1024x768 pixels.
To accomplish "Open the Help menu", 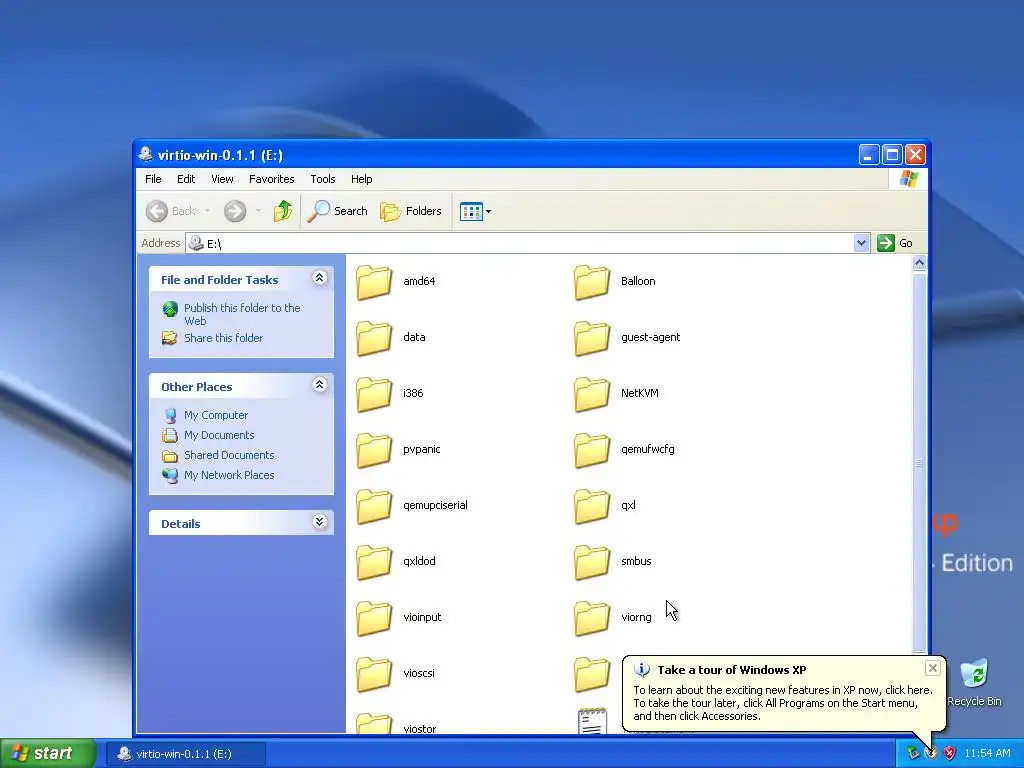I will click(361, 179).
